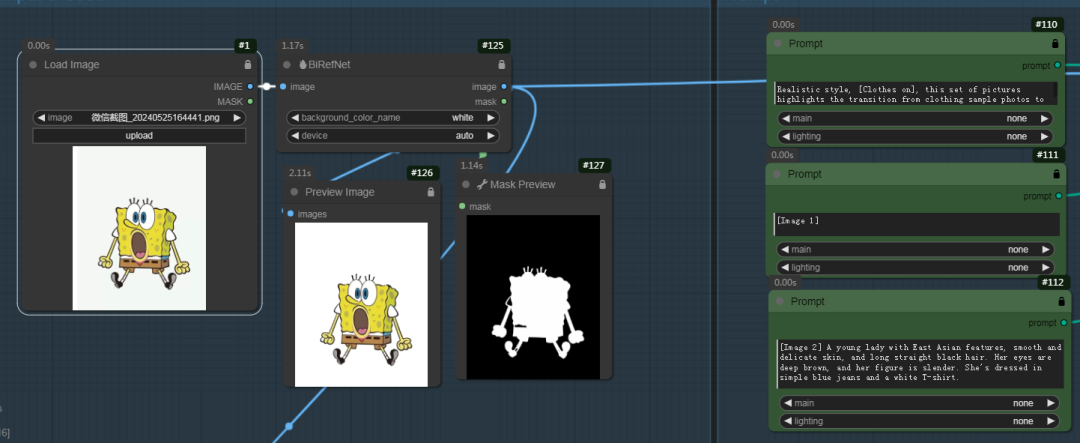Click the lock icon on Prompt node #112
The image size is (1080, 443).
pos(1061,301)
